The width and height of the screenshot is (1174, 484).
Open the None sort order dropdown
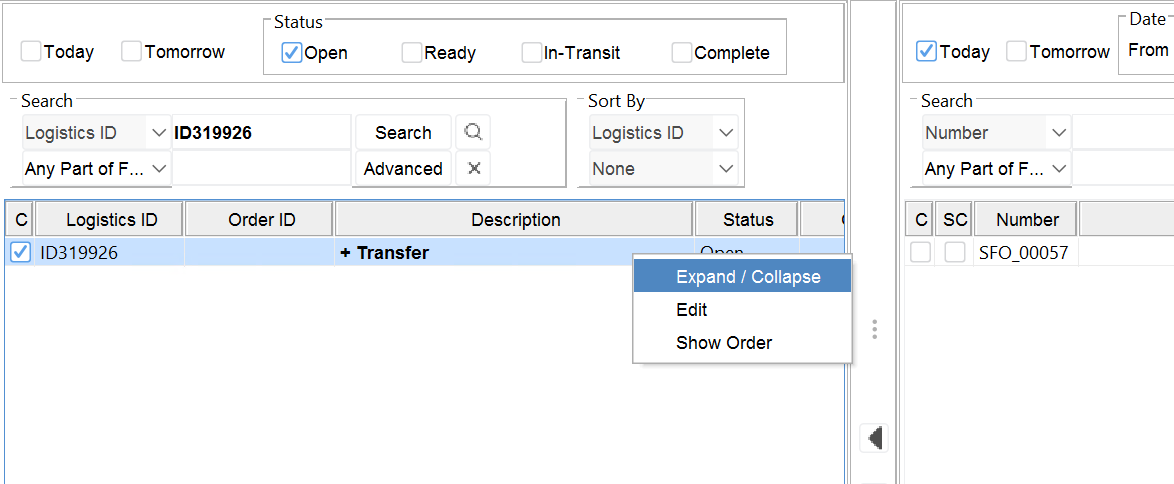[664, 169]
